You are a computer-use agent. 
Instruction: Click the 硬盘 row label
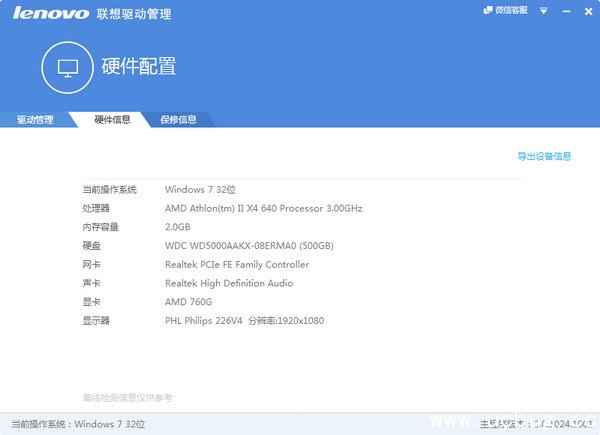click(91, 246)
